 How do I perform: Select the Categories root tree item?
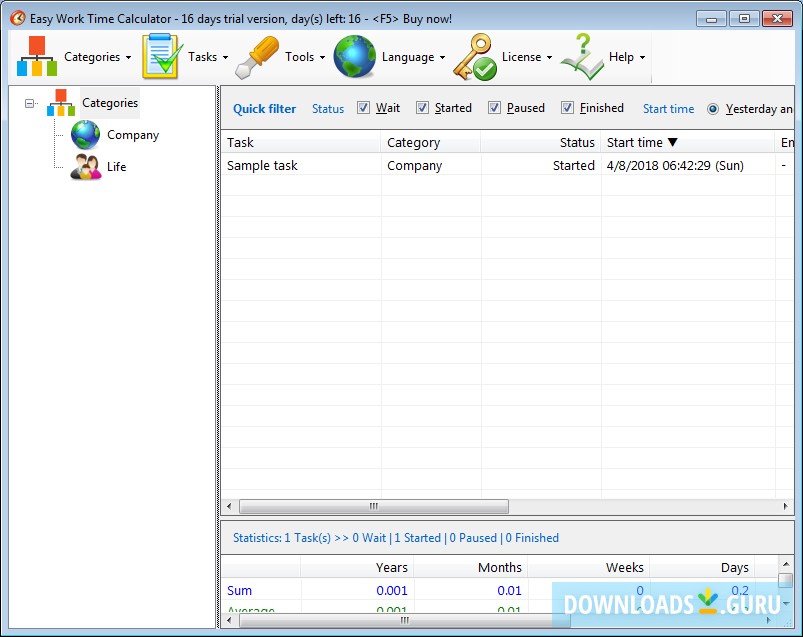coord(110,103)
